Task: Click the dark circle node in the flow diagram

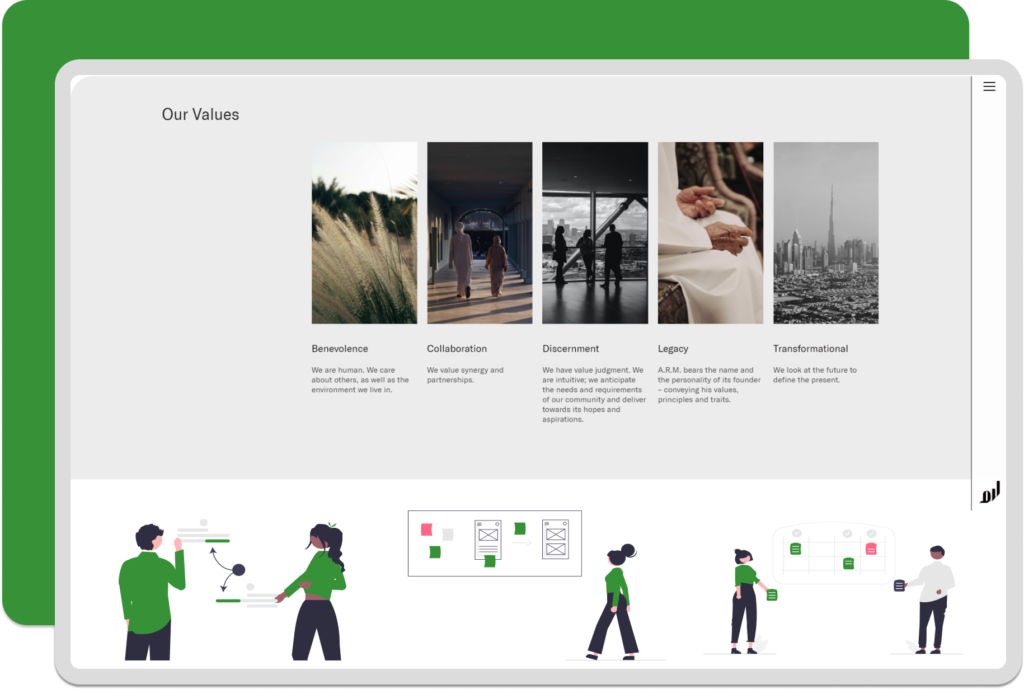Action: click(x=238, y=570)
